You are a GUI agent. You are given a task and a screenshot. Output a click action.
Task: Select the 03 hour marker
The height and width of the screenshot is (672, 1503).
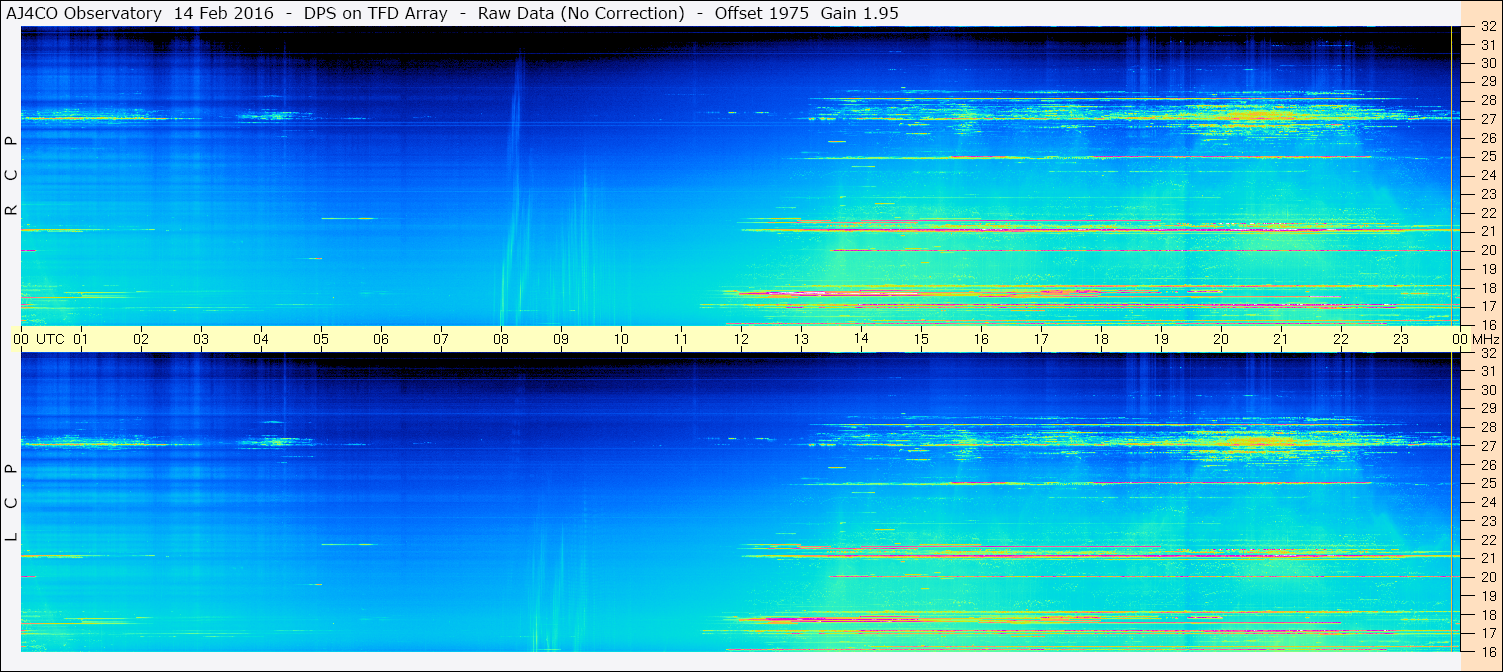[201, 339]
